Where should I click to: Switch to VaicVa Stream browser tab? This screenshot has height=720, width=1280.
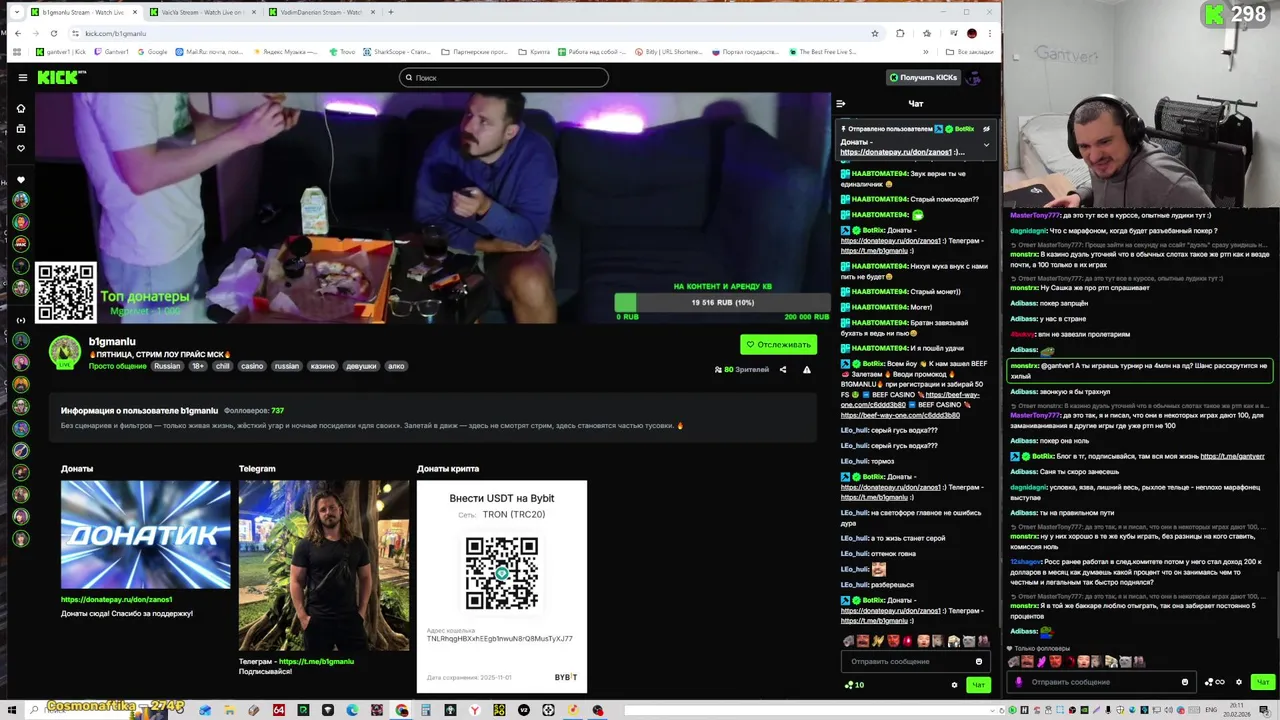point(203,12)
